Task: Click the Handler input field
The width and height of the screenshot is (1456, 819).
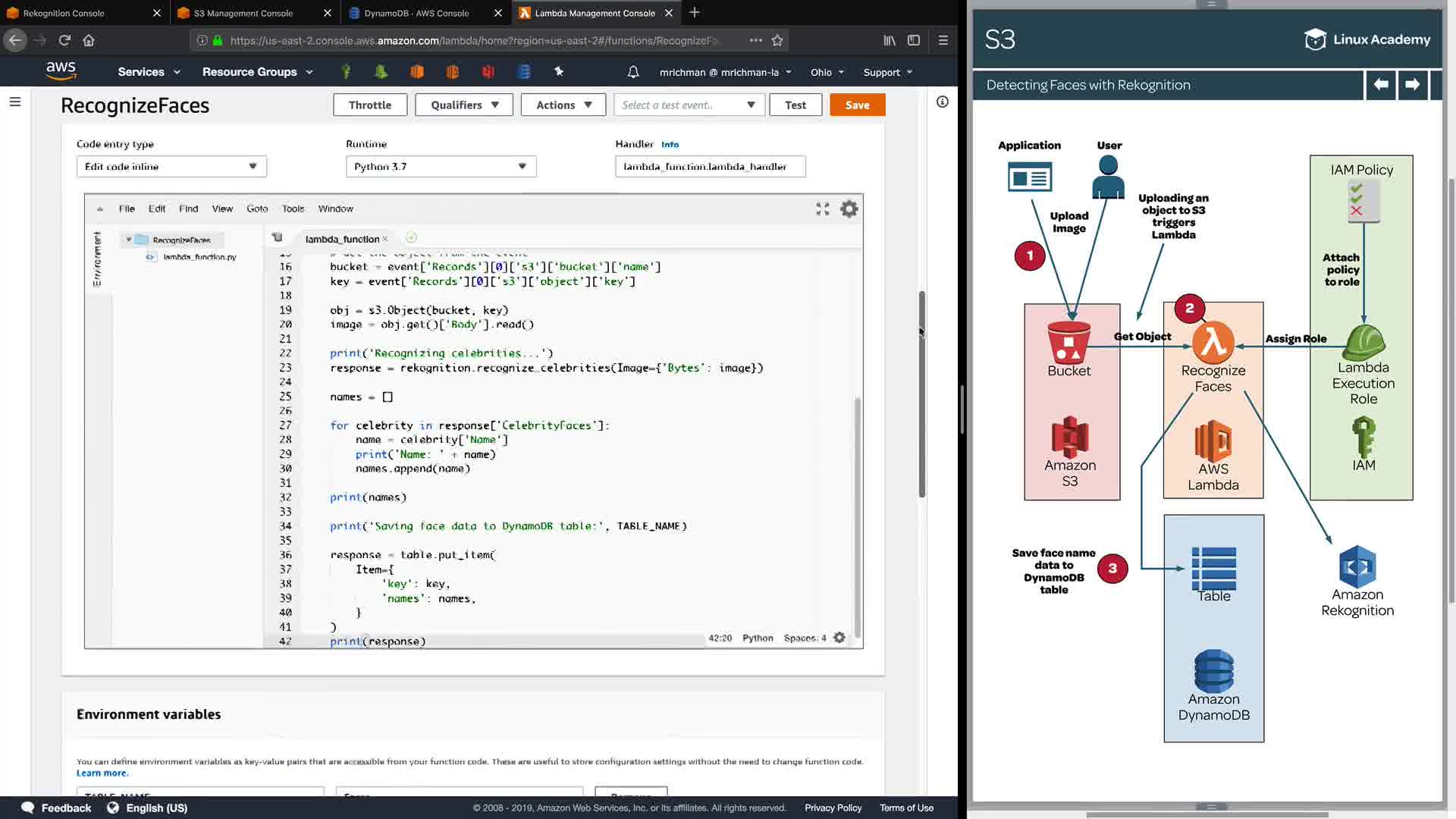Action: tap(710, 167)
